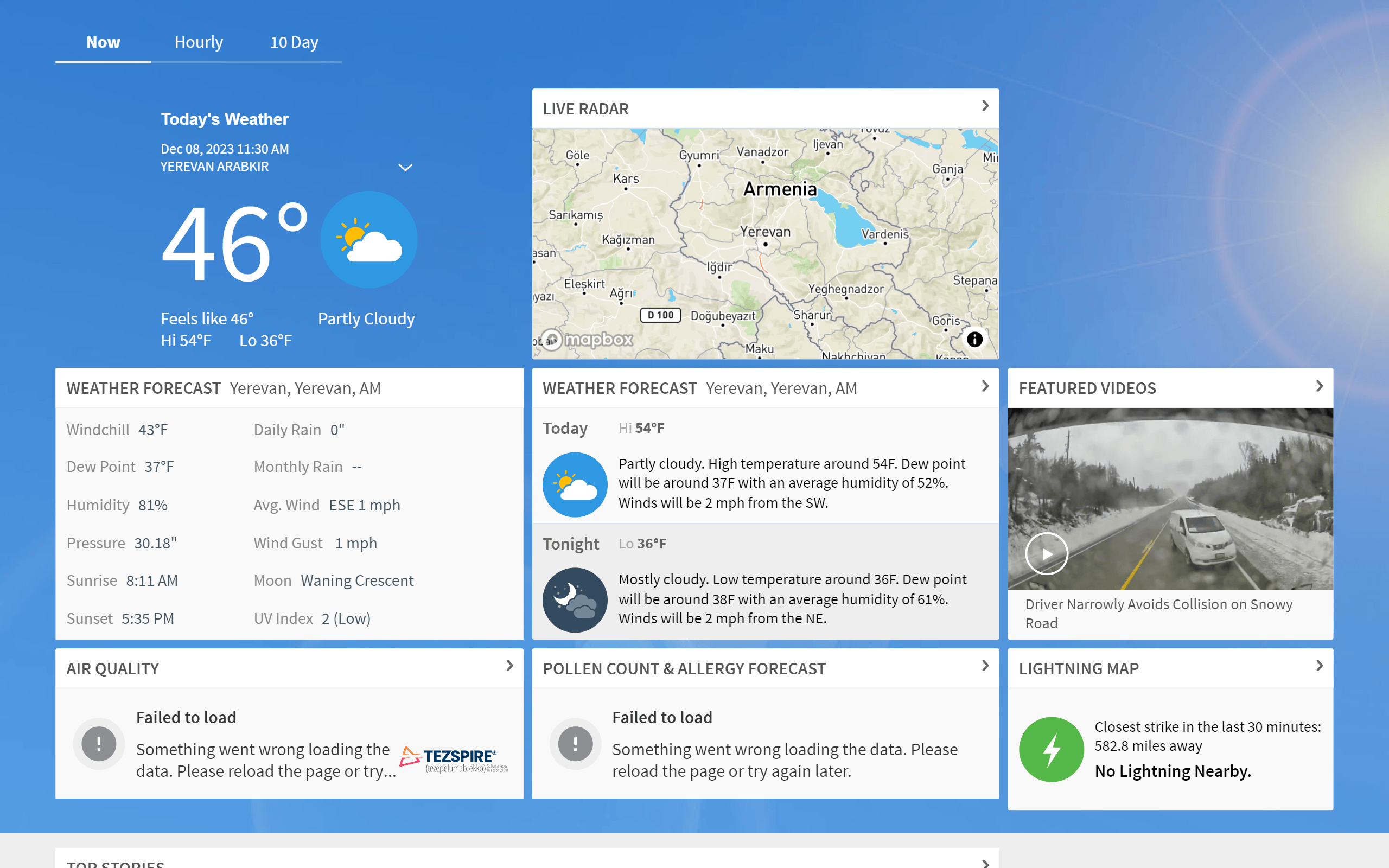Switch to the 10 Day tab
The image size is (1389, 868).
point(294,42)
